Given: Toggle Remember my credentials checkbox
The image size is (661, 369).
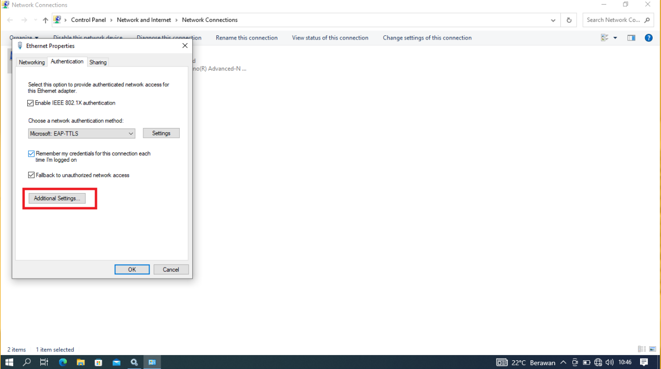Looking at the screenshot, I should point(31,154).
